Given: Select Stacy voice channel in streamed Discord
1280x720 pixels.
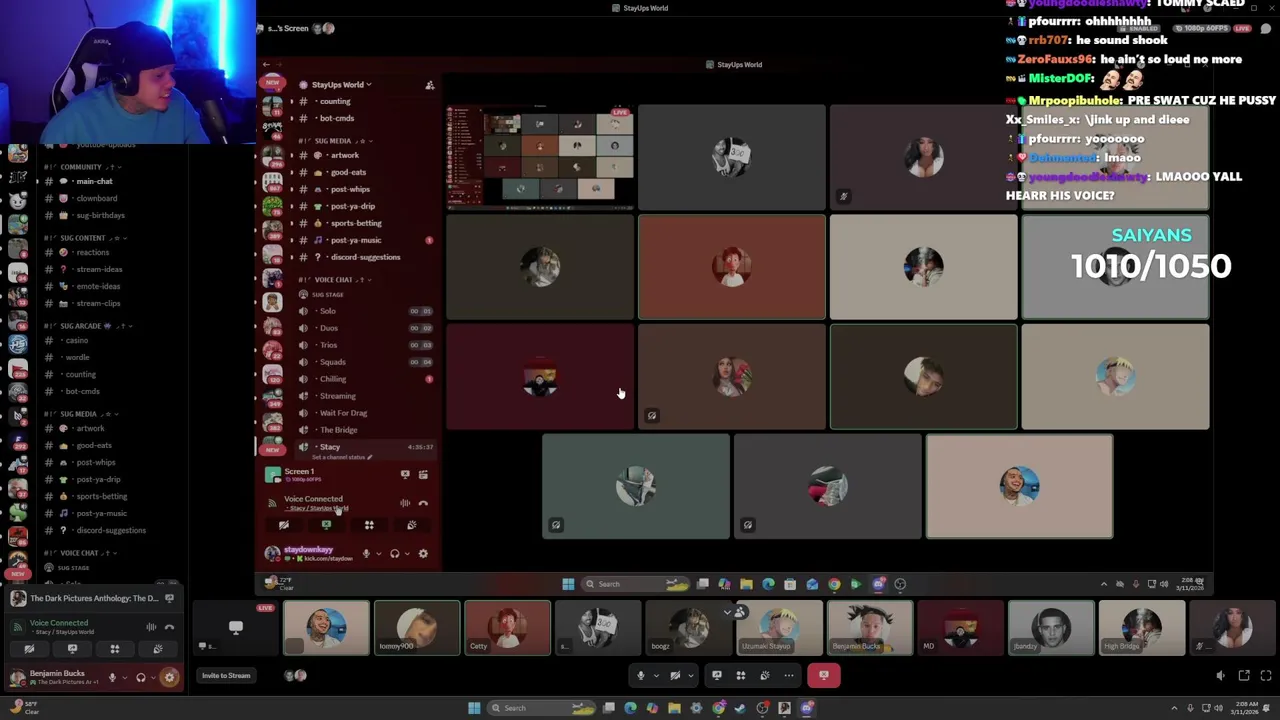Looking at the screenshot, I should coord(330,447).
